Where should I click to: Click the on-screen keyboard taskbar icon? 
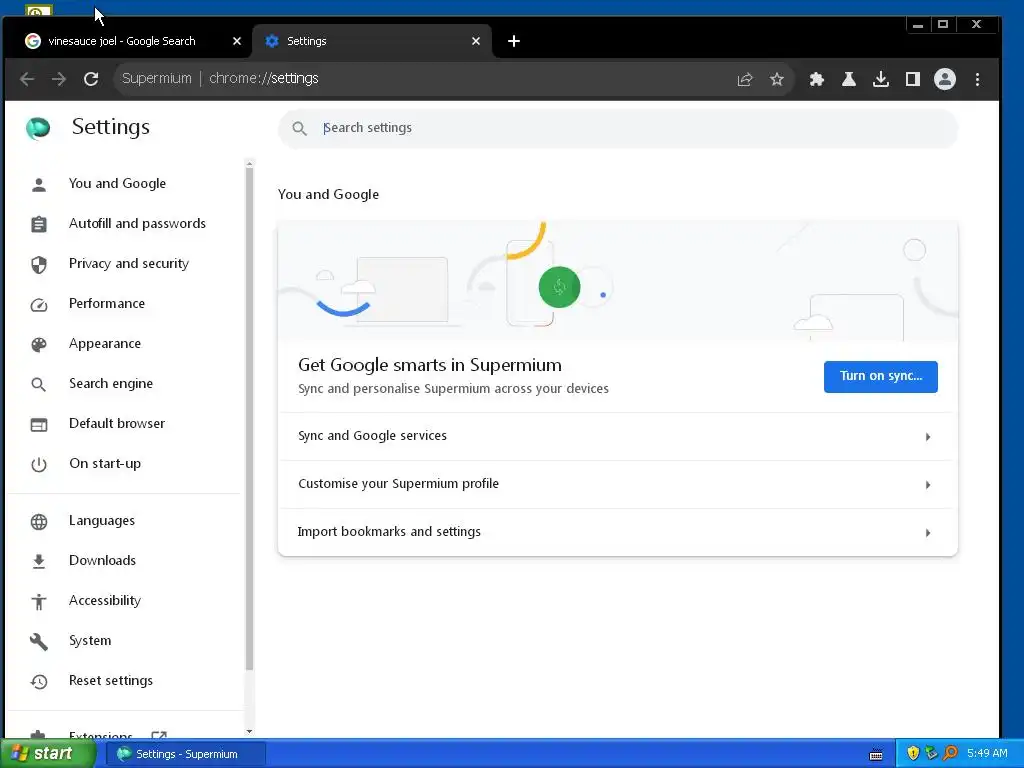[x=876, y=755]
